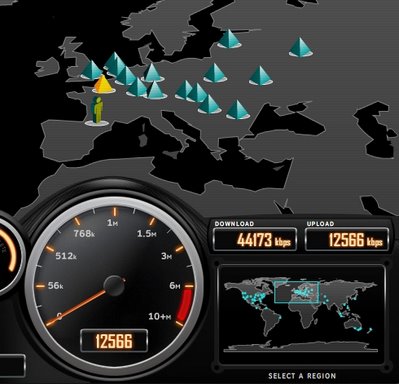The image size is (399, 384).
Task: Click the Europe highlight box on world minimap
Action: [x=297, y=292]
